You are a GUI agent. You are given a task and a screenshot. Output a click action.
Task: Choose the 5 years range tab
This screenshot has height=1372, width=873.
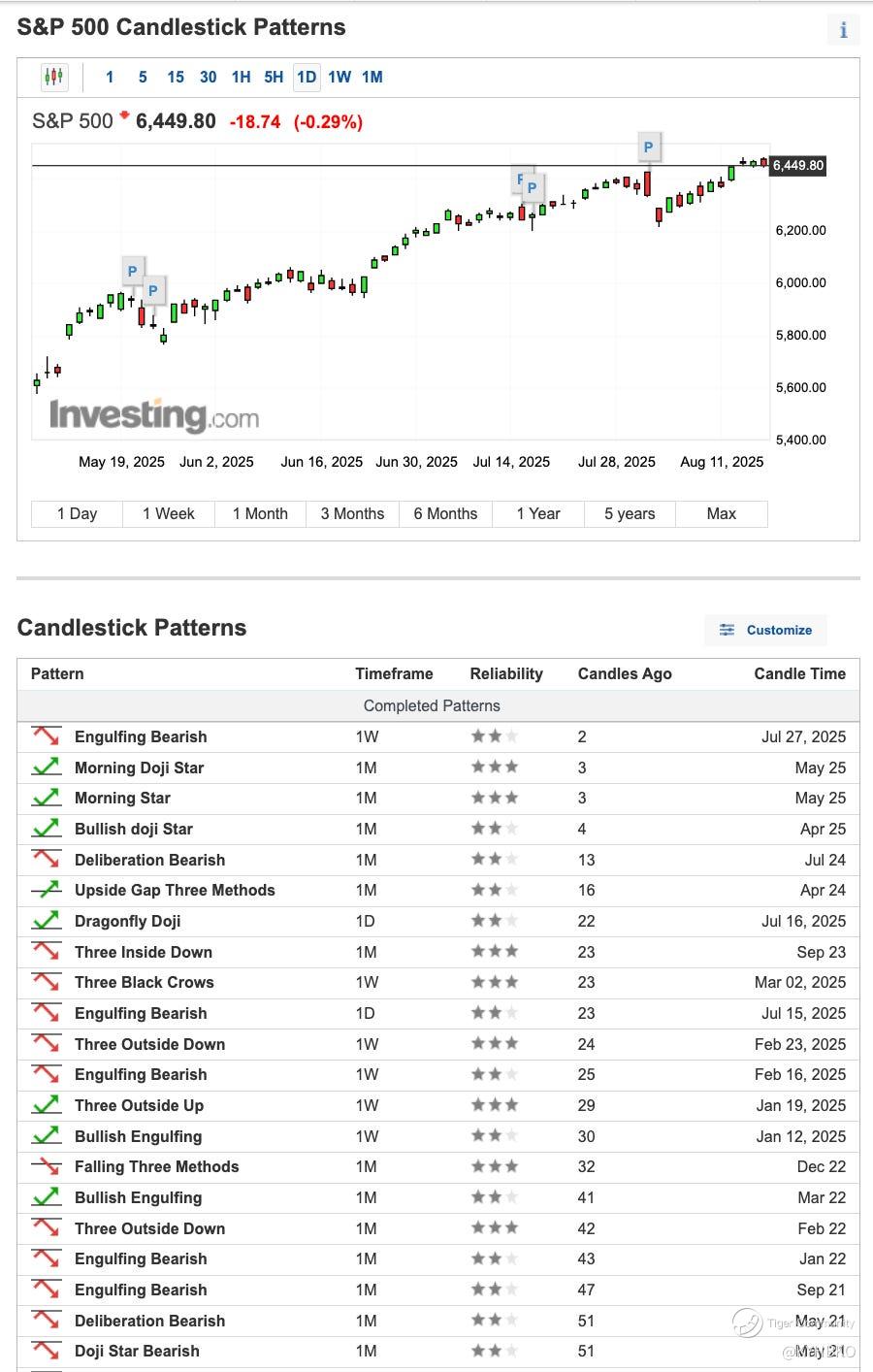click(x=630, y=513)
